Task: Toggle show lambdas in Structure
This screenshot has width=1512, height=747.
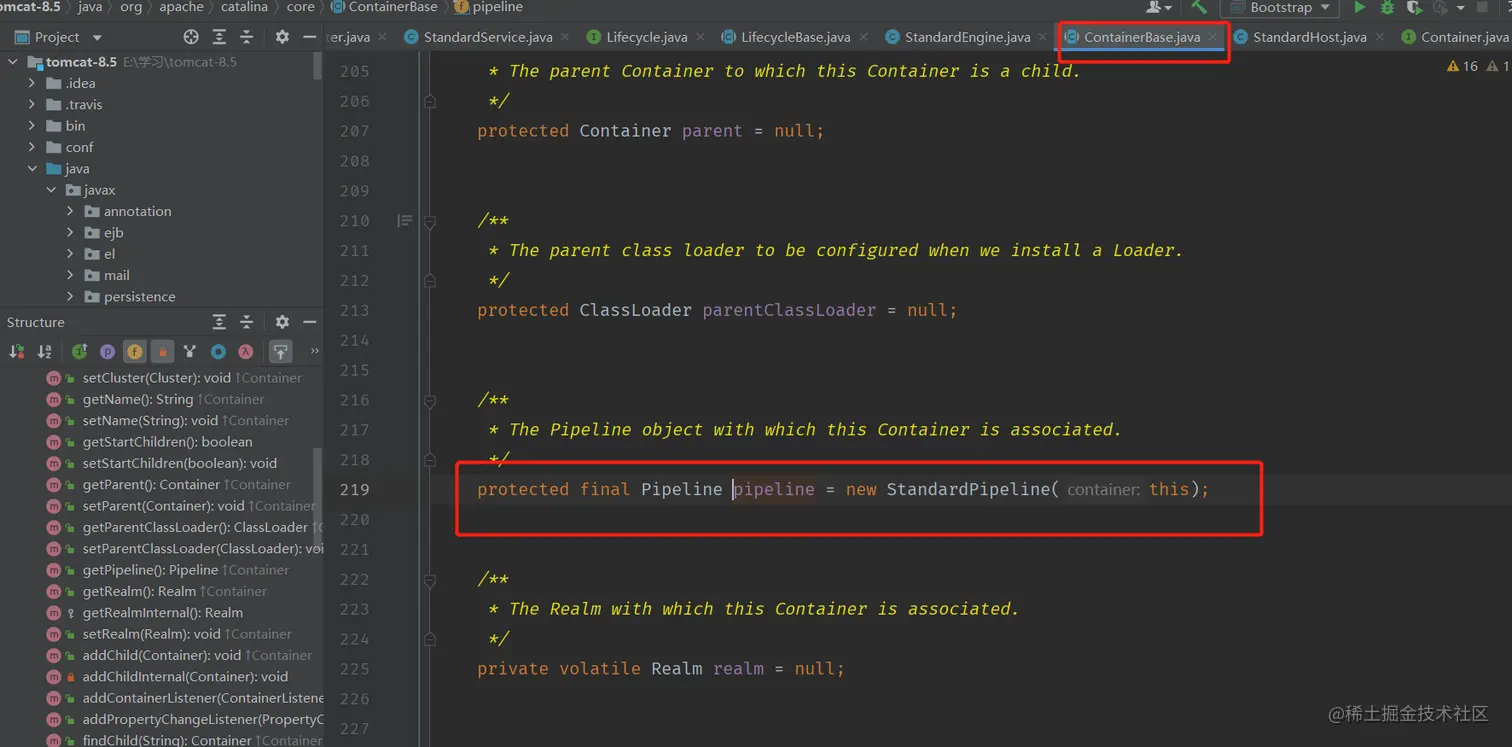Action: [245, 351]
